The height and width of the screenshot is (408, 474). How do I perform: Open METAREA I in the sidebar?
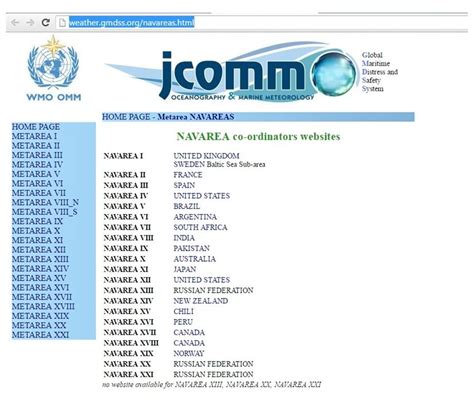point(34,136)
